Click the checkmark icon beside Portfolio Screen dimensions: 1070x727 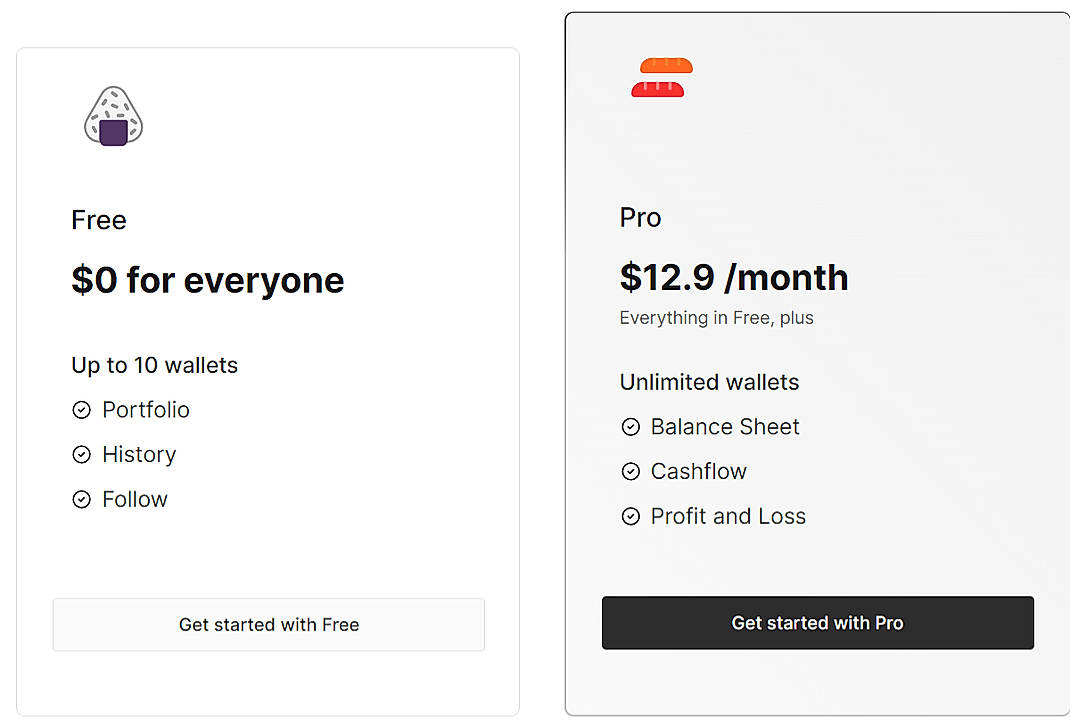pyautogui.click(x=81, y=410)
